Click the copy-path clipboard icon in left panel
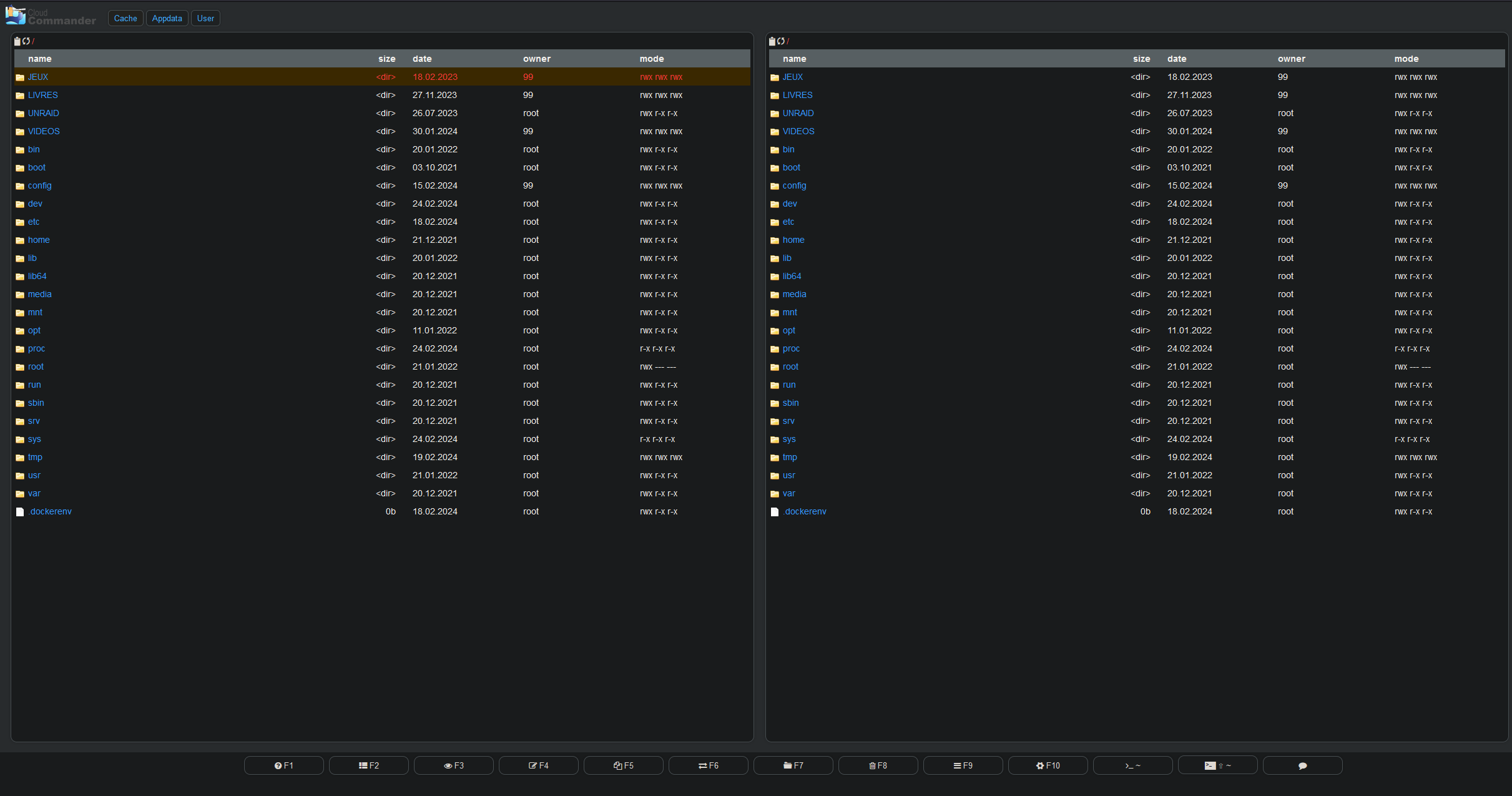This screenshot has height=796, width=1512. click(x=17, y=41)
